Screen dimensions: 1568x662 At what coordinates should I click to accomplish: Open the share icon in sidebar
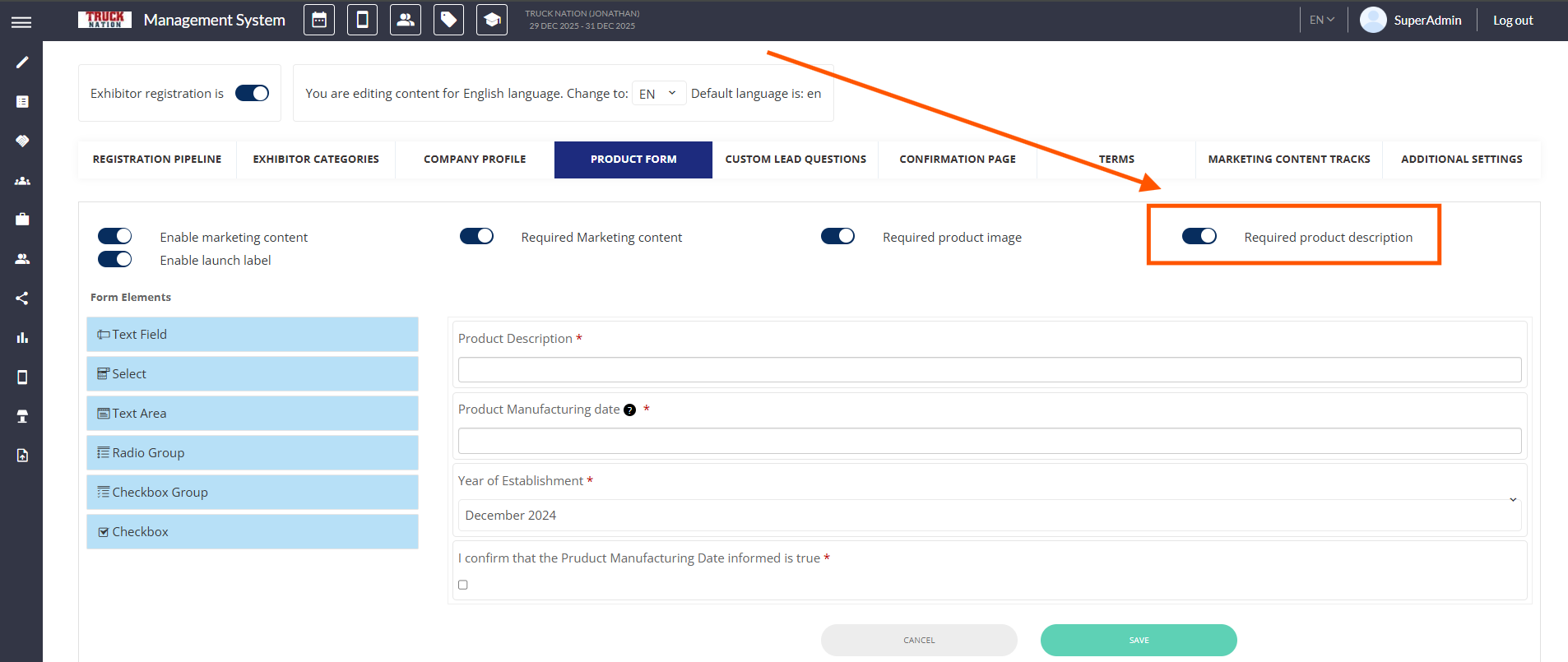22,299
